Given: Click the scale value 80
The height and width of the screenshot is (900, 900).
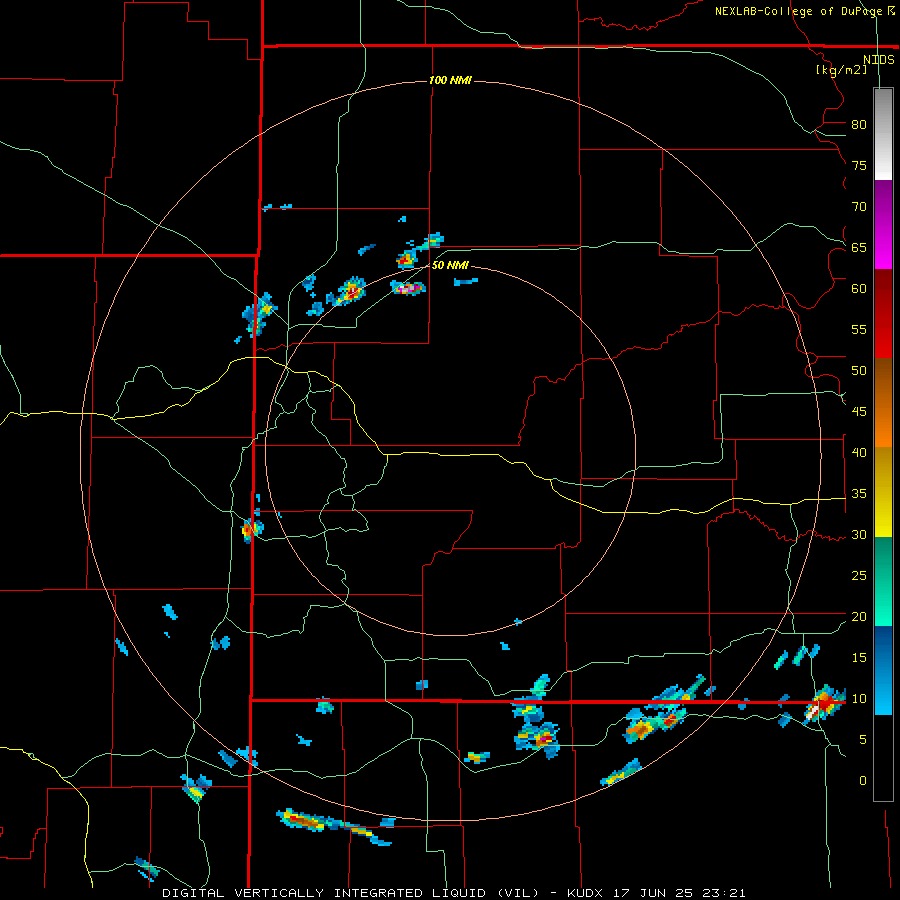Looking at the screenshot, I should (859, 125).
